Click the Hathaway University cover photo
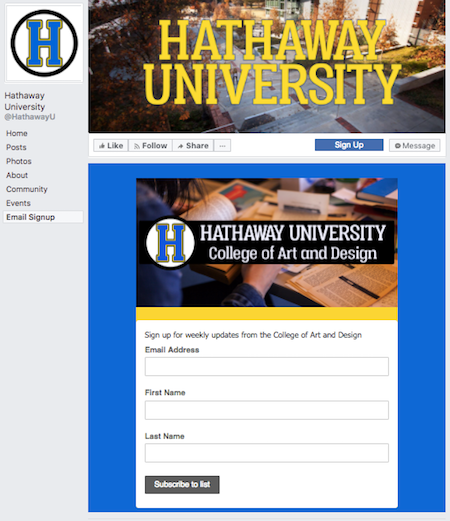The height and width of the screenshot is (521, 450). 267,66
